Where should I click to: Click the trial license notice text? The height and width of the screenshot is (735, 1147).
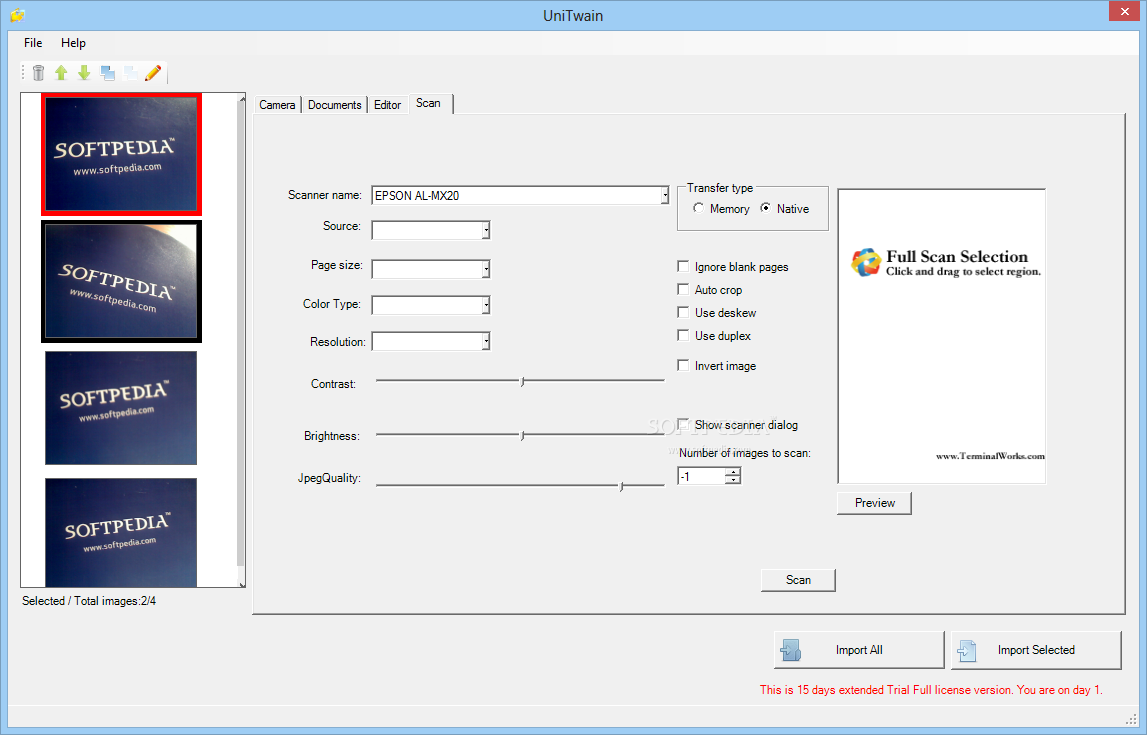click(x=930, y=690)
